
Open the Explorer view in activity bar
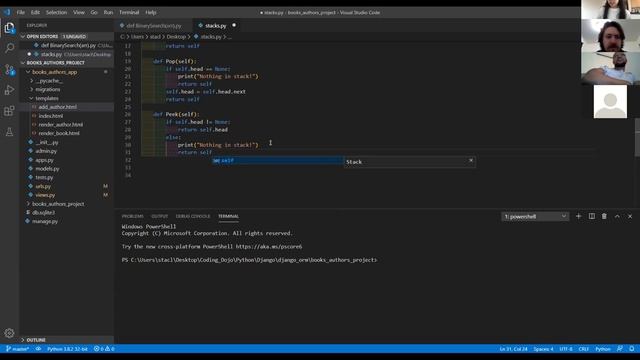[x=9, y=28]
